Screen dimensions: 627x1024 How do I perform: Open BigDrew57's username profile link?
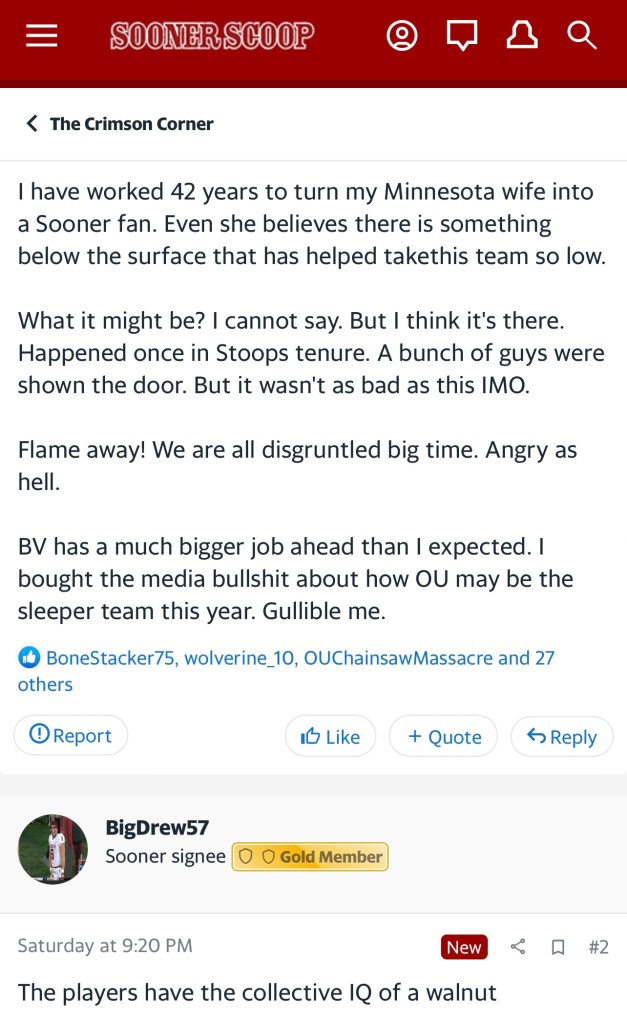click(x=157, y=828)
